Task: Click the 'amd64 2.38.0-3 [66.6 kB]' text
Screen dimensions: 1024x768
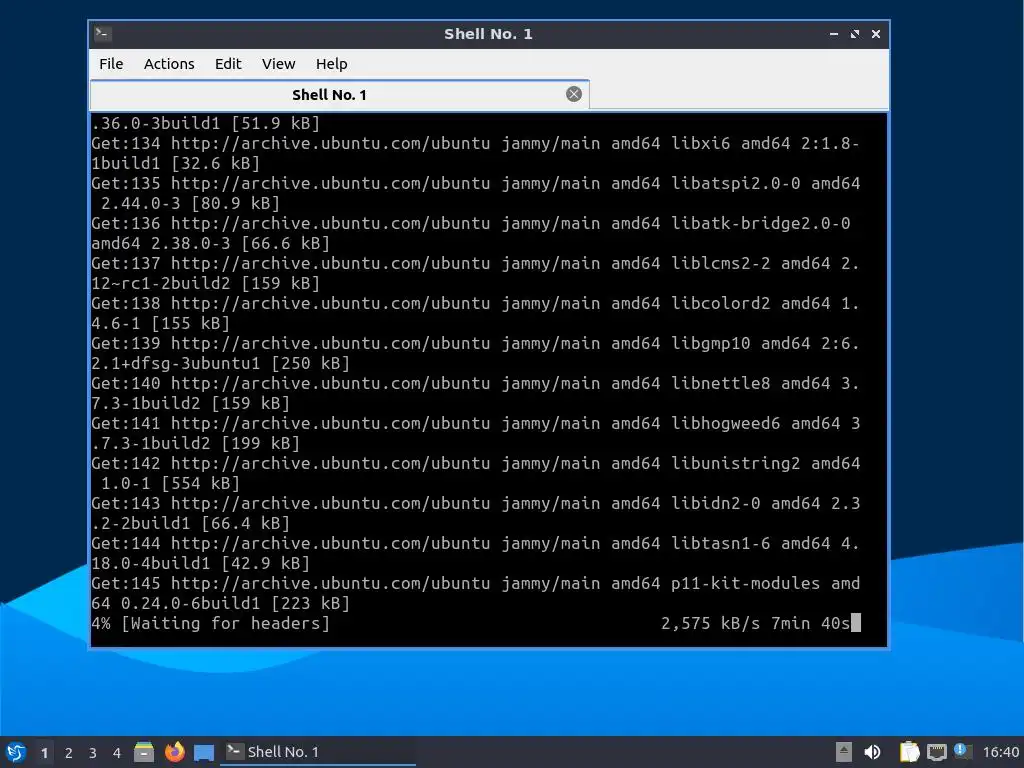Action: pos(210,243)
